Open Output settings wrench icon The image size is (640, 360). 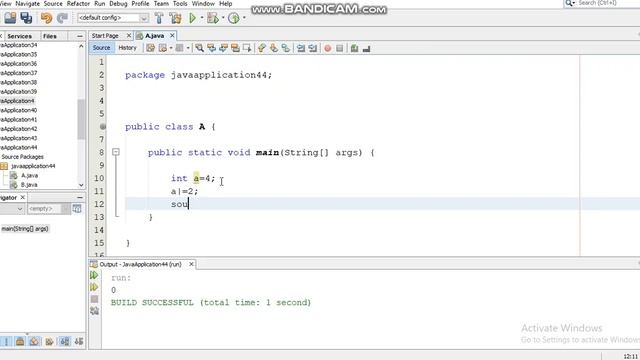coord(94,311)
